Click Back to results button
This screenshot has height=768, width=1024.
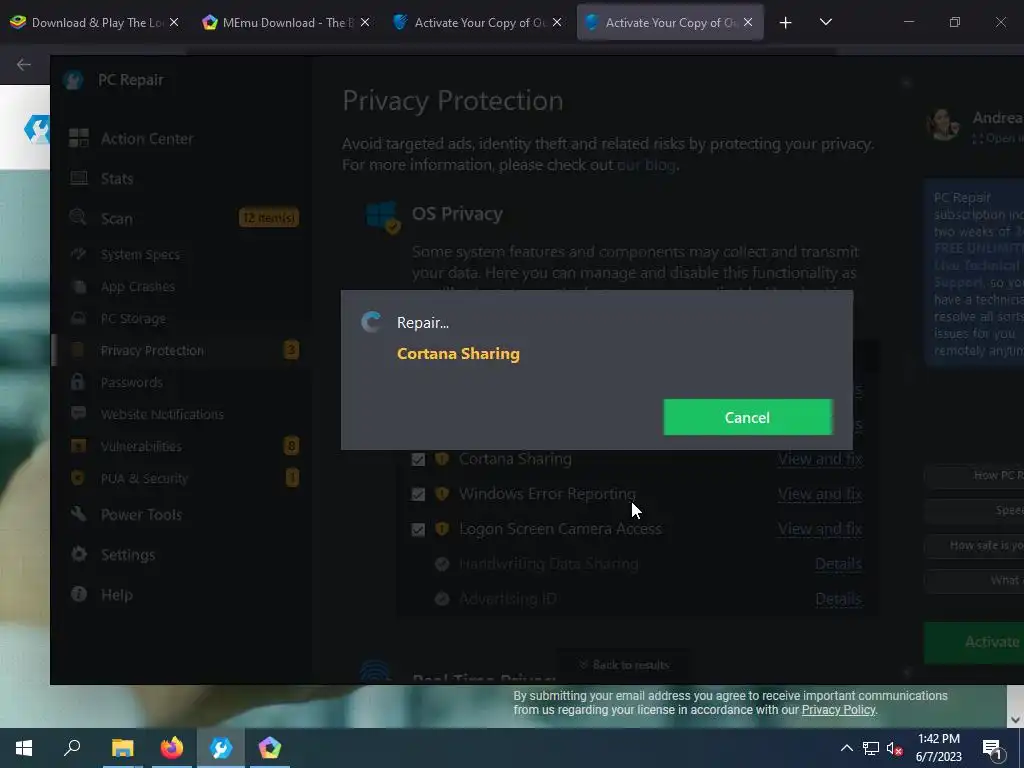pos(624,665)
